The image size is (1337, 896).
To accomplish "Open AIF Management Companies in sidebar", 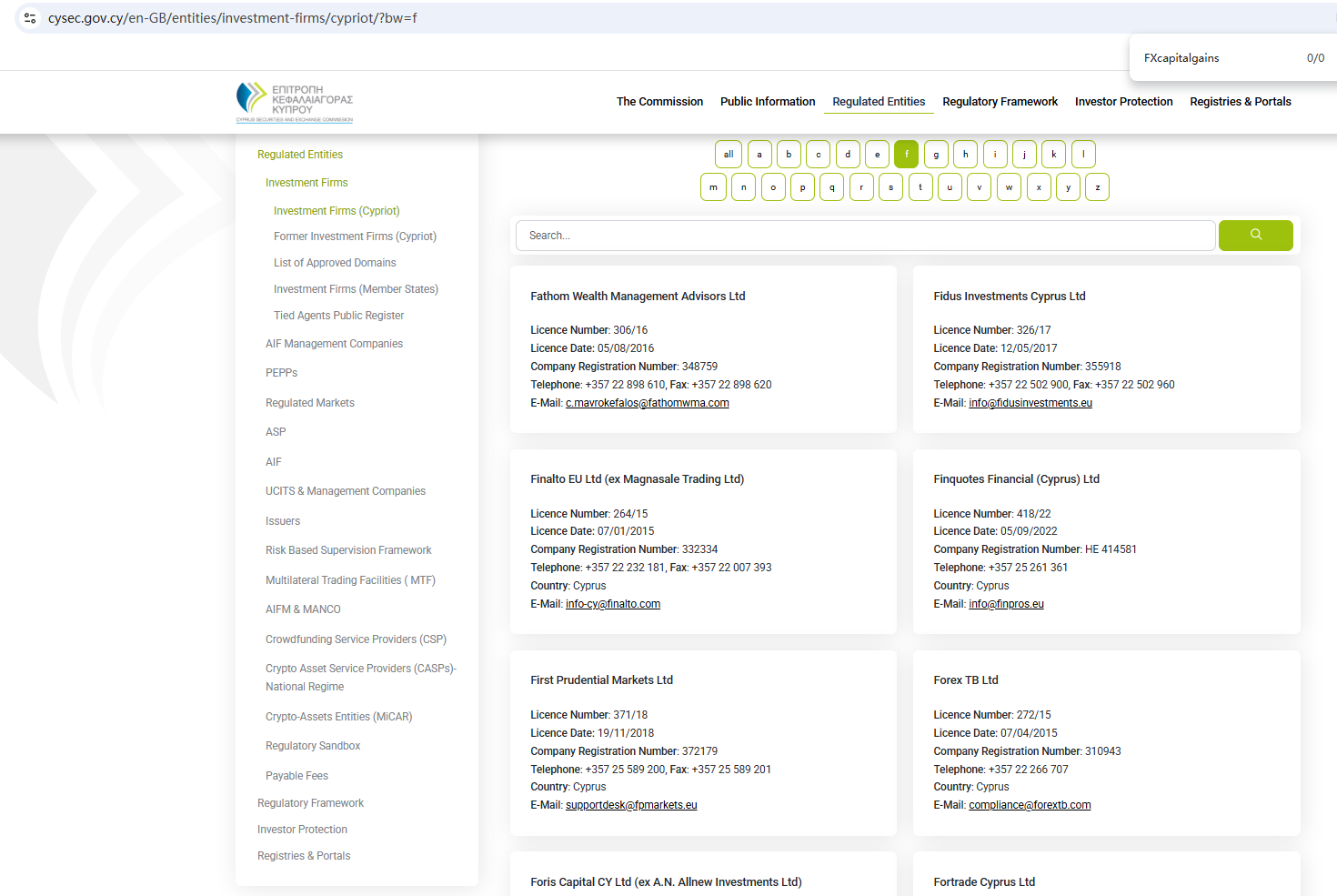I will pyautogui.click(x=334, y=344).
